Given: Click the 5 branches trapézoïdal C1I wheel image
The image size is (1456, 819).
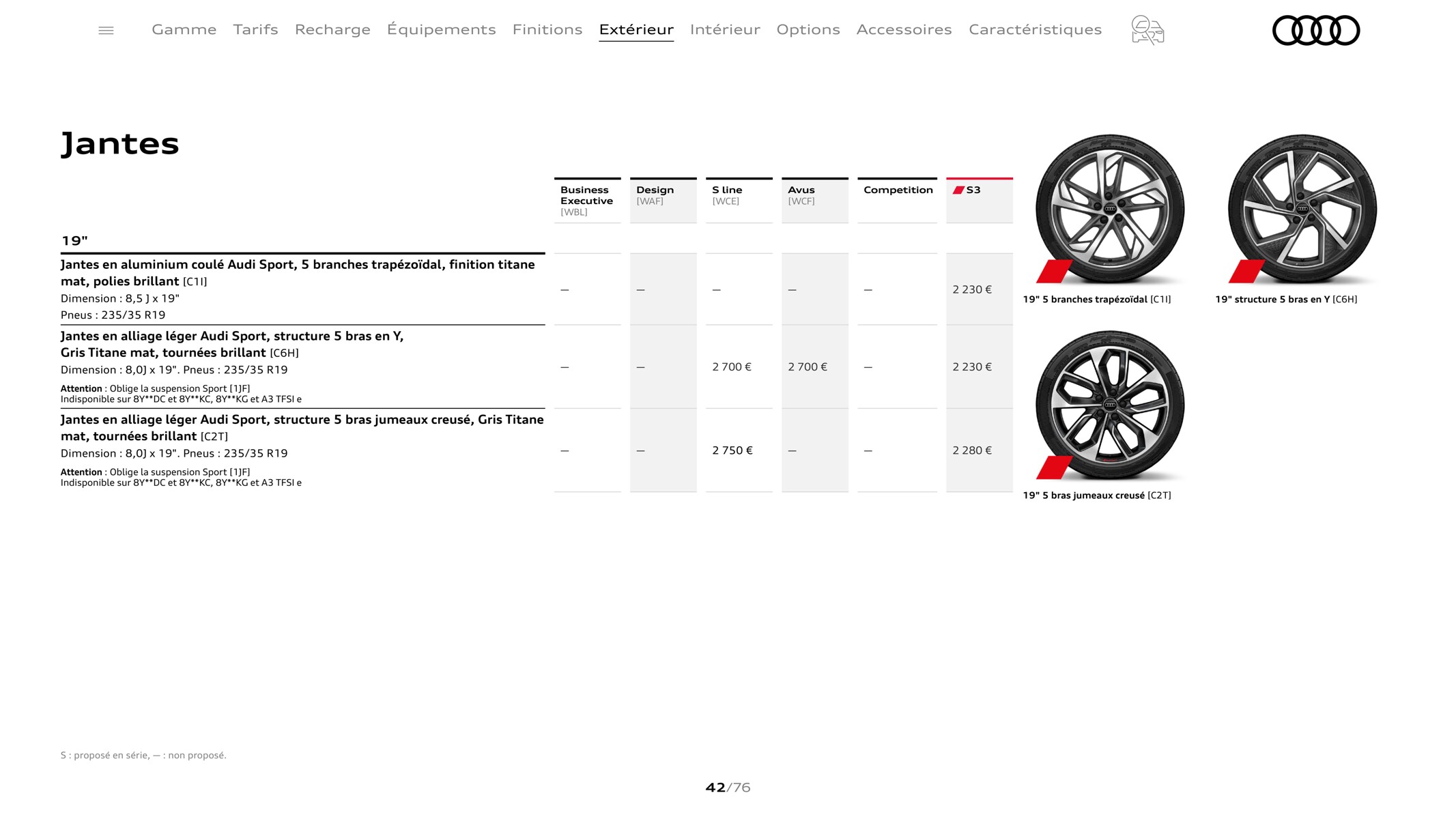Looking at the screenshot, I should coord(1109,209).
